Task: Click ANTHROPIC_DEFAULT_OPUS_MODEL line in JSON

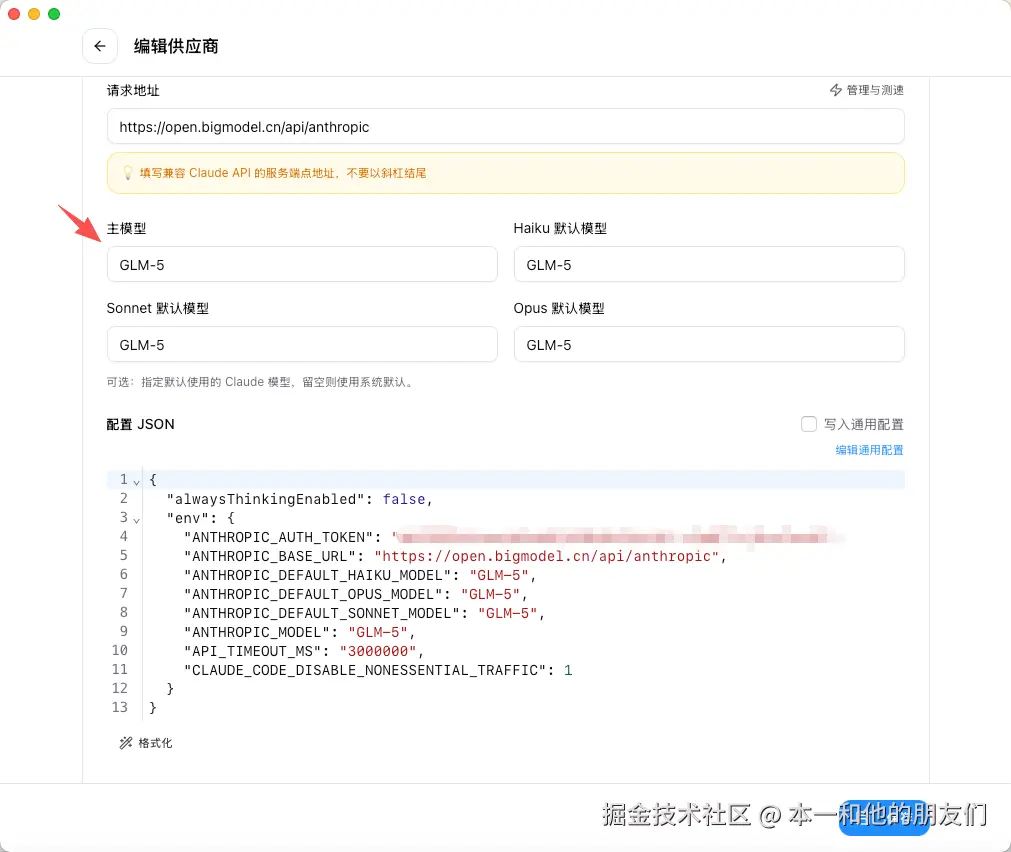Action: 355,594
